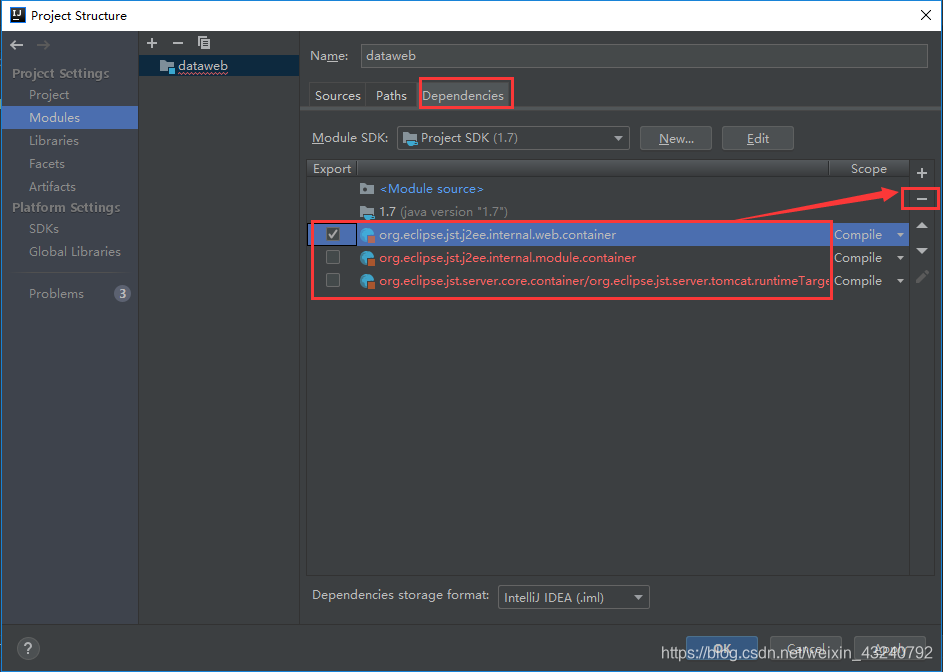This screenshot has height=672, width=943.
Task: Open the Module SDK dropdown
Action: (513, 138)
